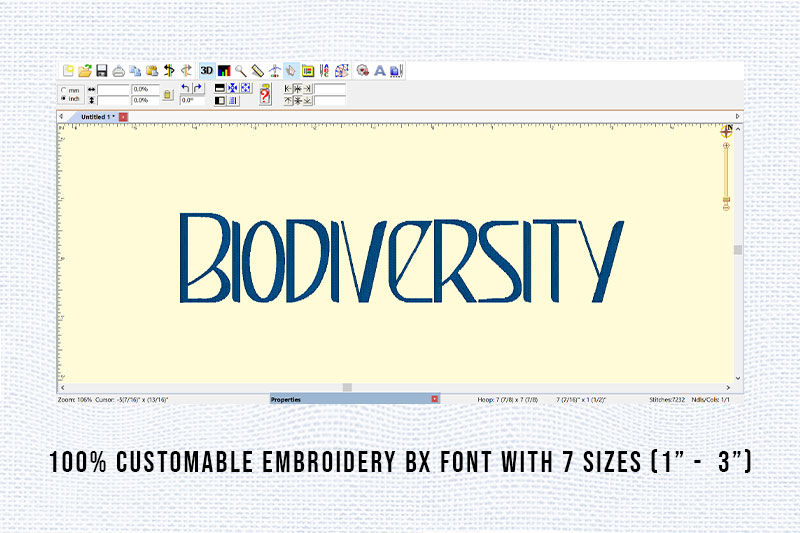Click the question mark help icon
Viewport: 800px width, 533px height.
264,94
